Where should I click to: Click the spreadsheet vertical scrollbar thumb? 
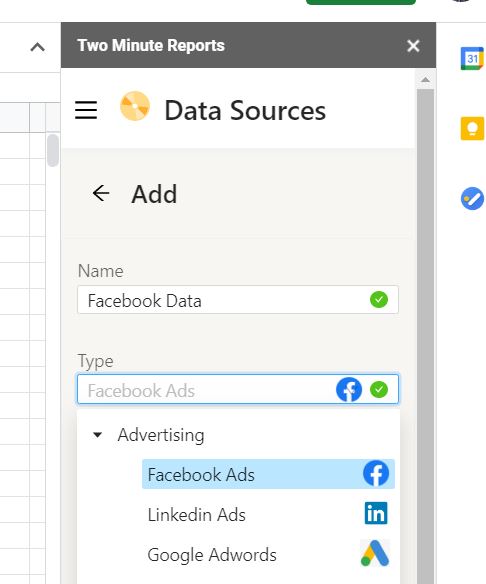(x=53, y=150)
